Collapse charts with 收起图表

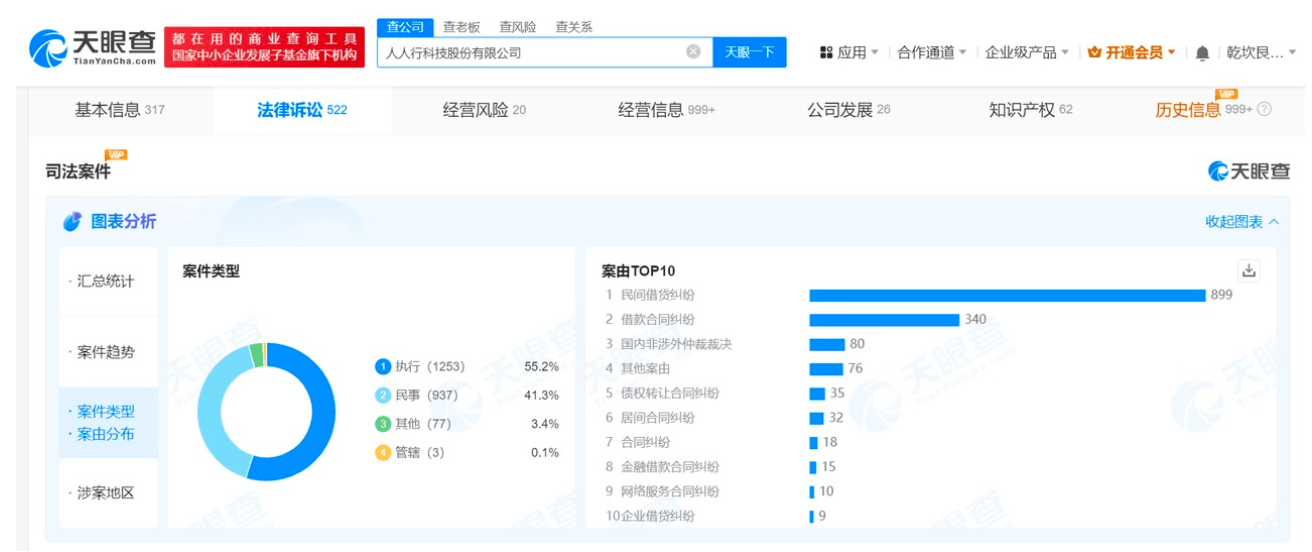[x=1241, y=222]
